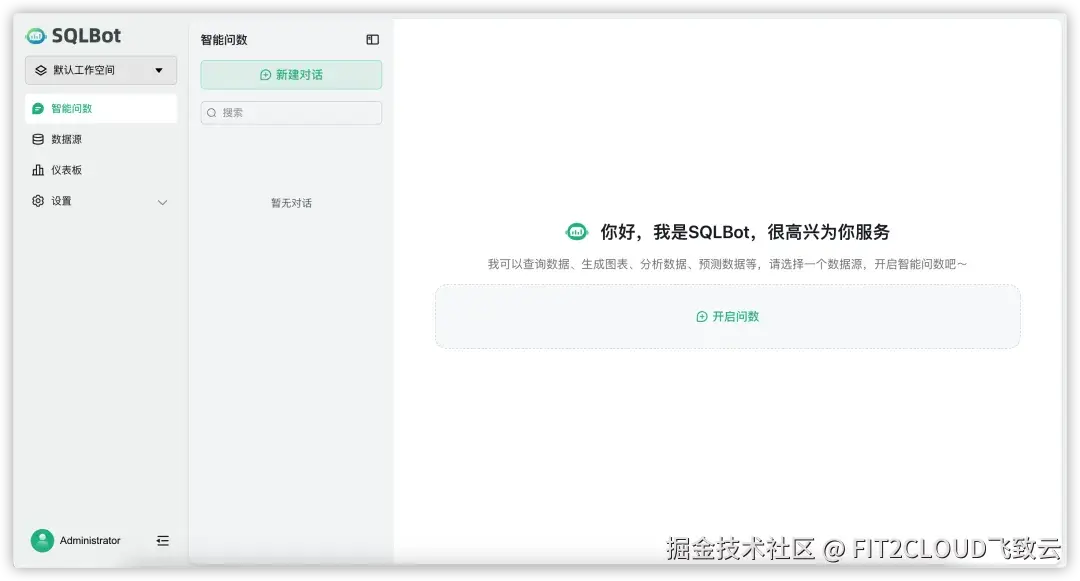Expand the 设置 menu chevron

point(163,202)
